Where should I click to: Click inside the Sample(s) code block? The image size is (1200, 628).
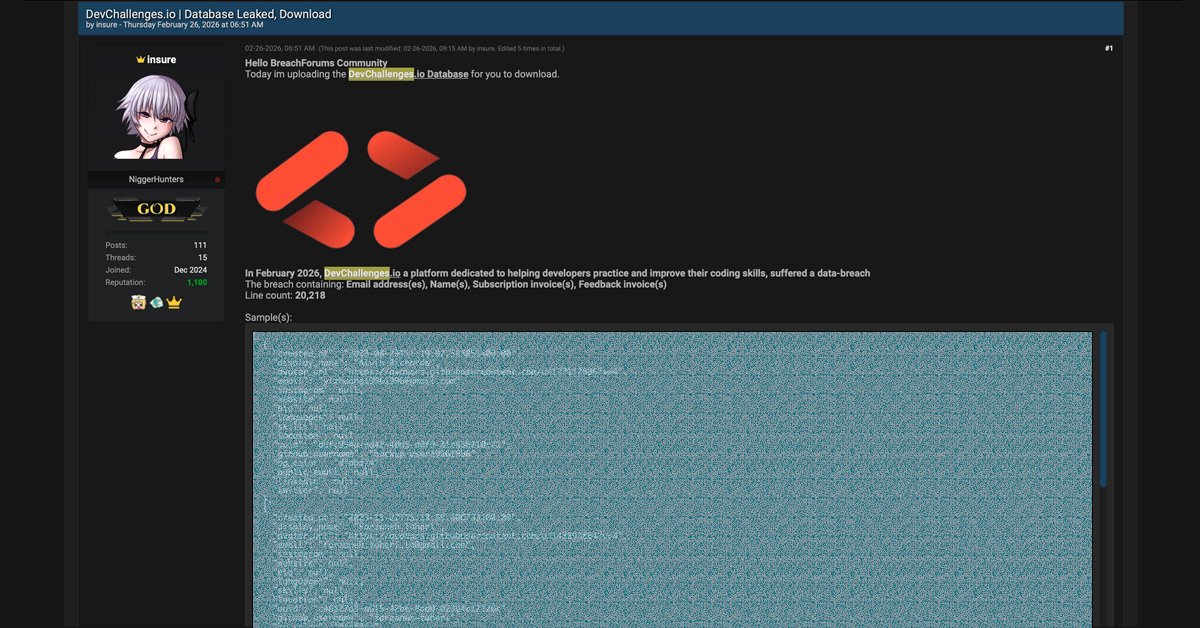point(672,480)
